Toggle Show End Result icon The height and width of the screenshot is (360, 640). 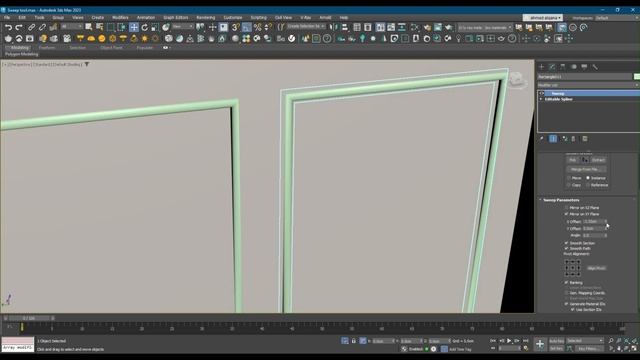[553, 139]
